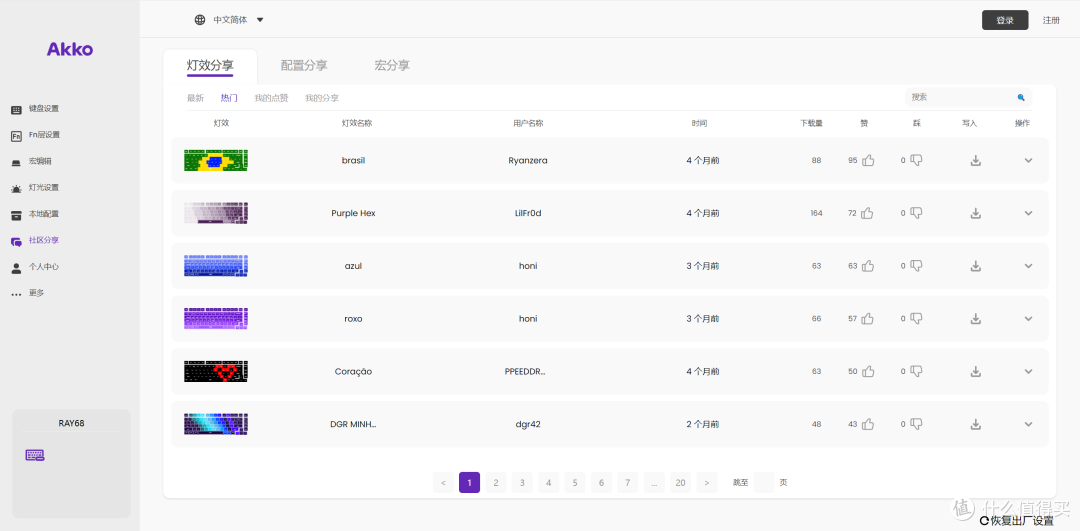Viewport: 1080px width, 531px height.
Task: Click the Coração heart thumbnail
Action: point(216,371)
